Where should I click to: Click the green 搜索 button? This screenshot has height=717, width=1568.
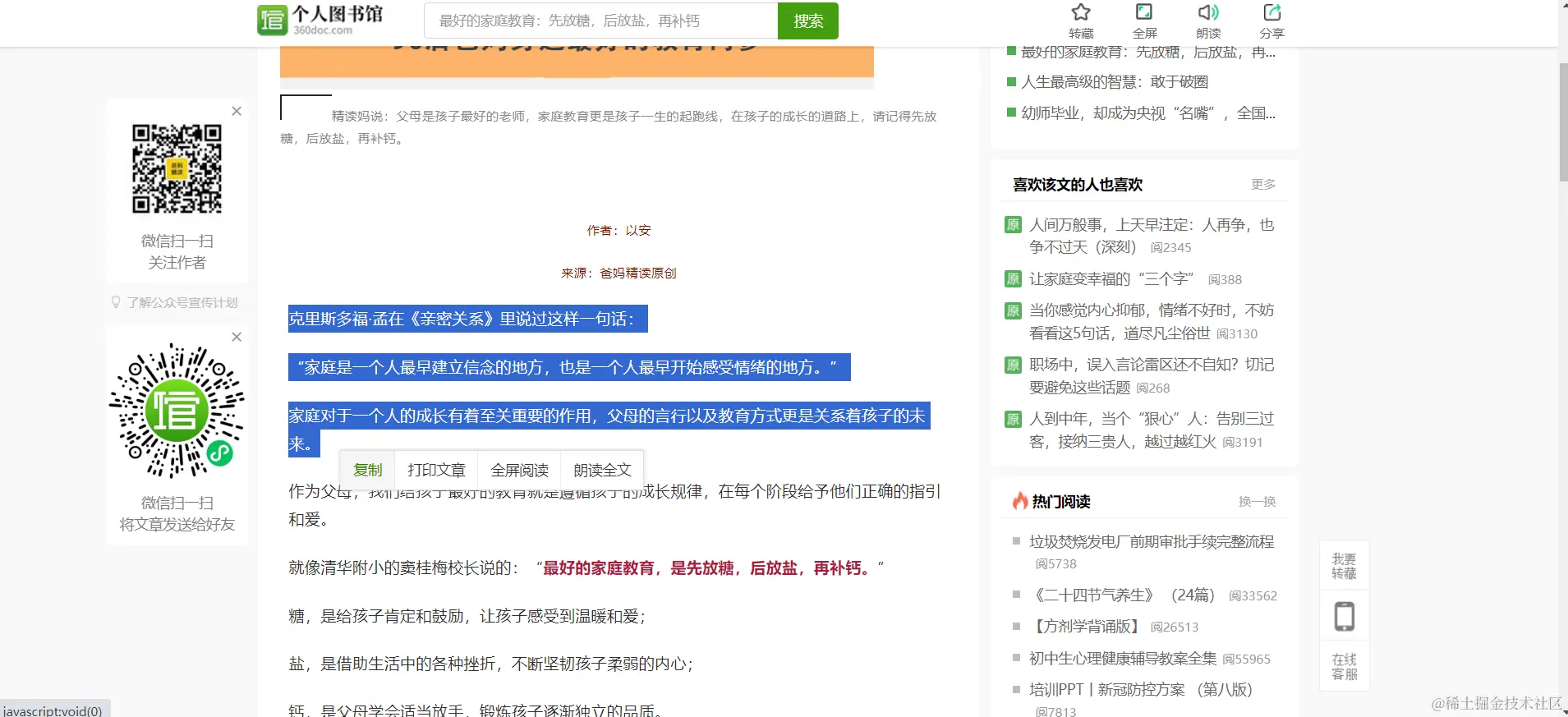808,21
